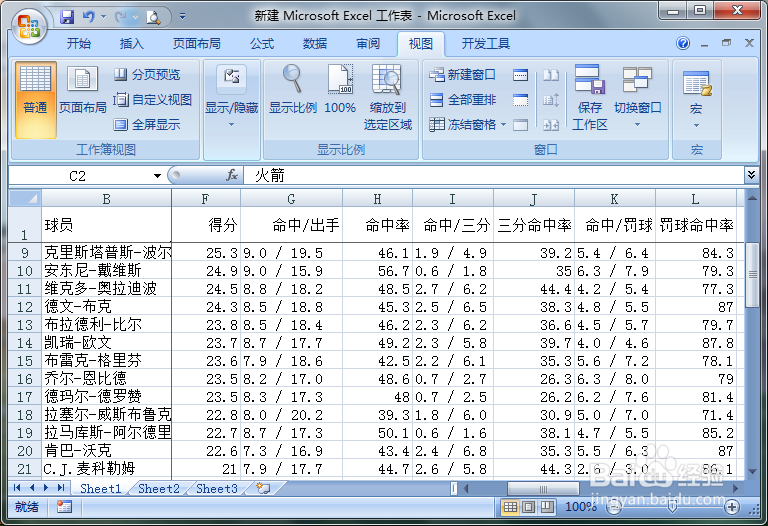Save the workbook from the quick access toolbar

67,17
